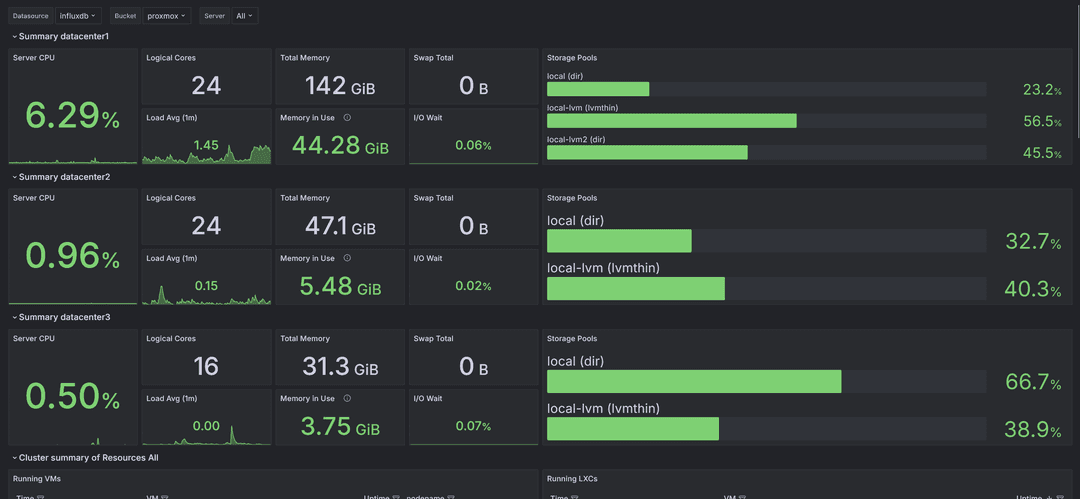Collapse Cluster summary of Resources All row

[14, 458]
